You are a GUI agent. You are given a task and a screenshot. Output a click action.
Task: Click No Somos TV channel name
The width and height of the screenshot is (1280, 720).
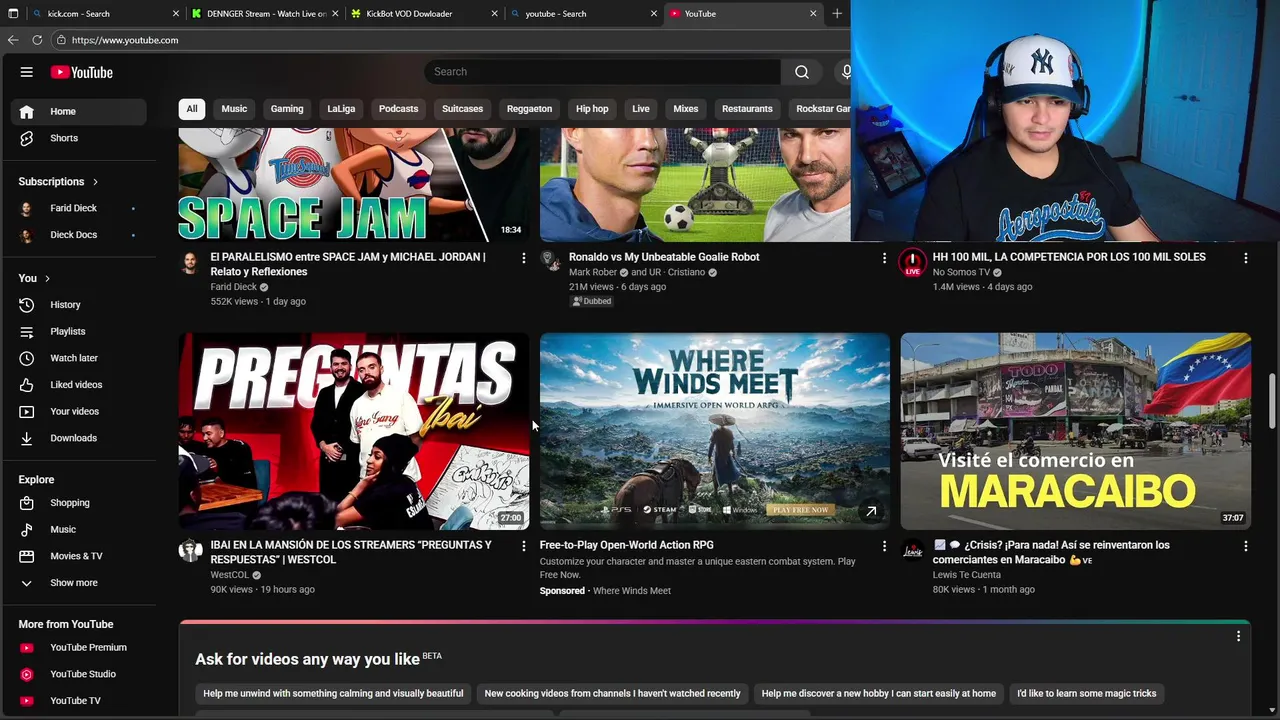point(961,272)
